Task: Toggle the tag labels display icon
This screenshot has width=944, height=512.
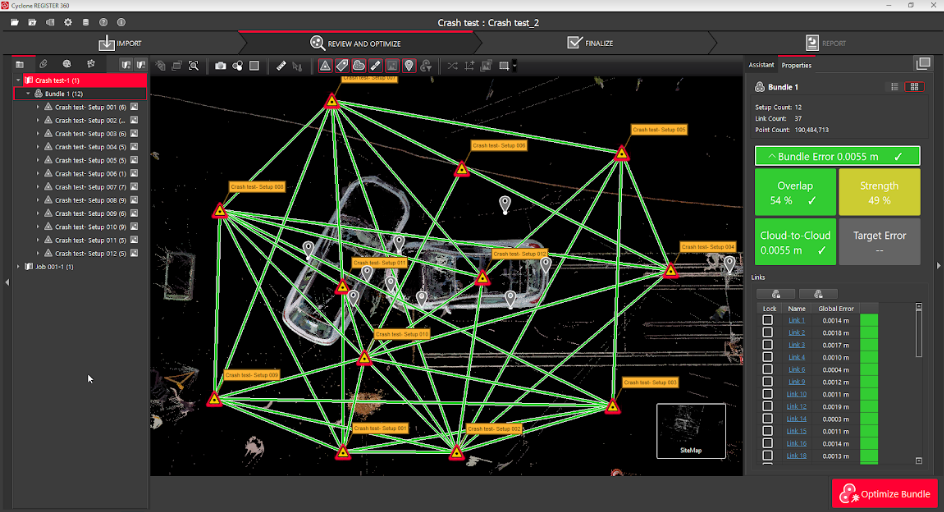Action: [342, 66]
